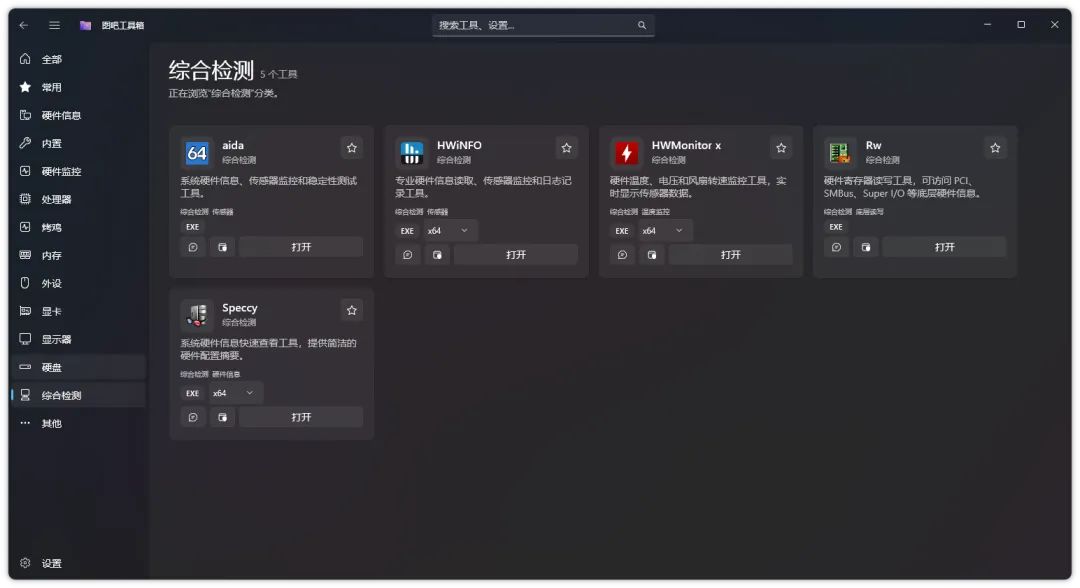Click the Speccy window icon button
The image size is (1080, 588).
click(222, 417)
